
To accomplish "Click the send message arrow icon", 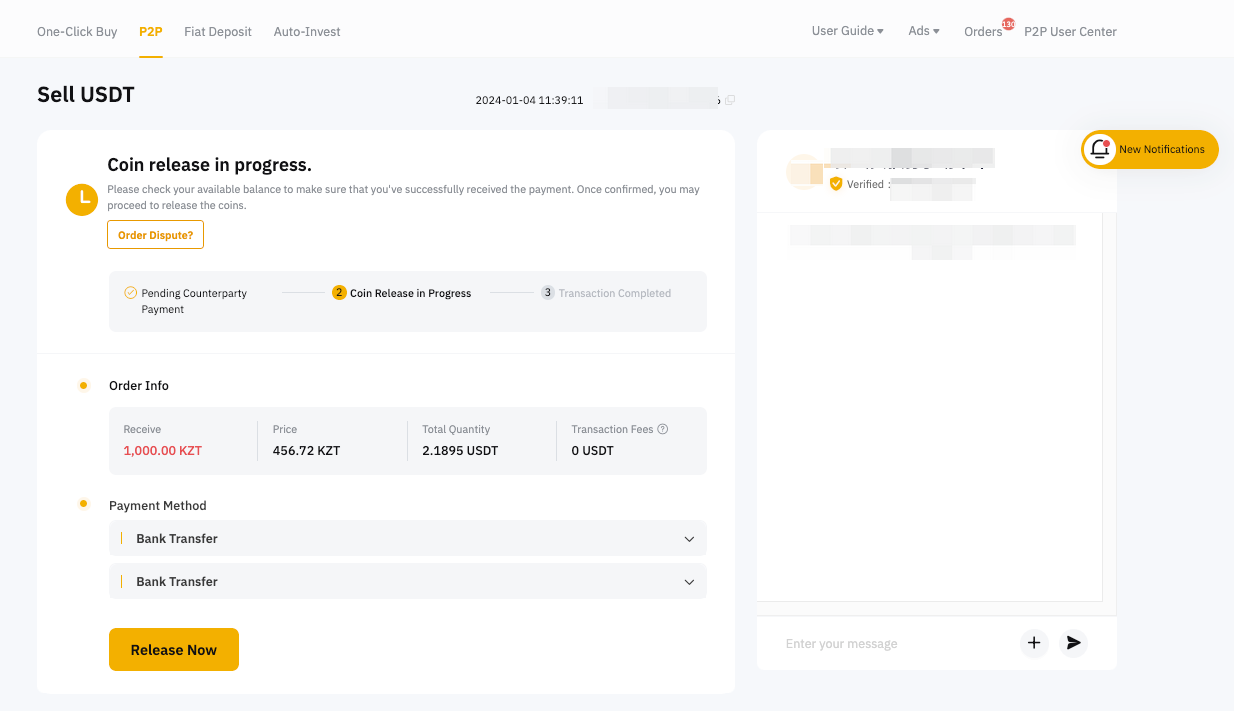I will [1073, 643].
